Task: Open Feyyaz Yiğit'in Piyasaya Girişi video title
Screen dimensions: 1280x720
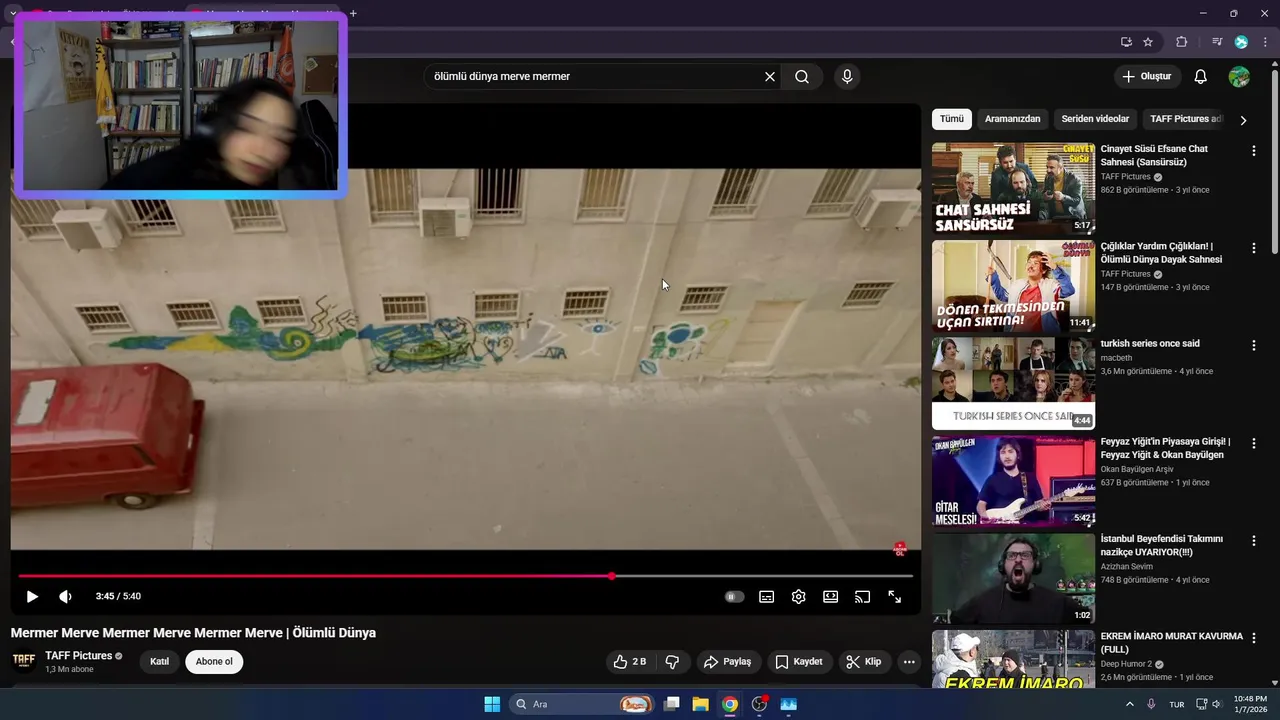Action: pos(1166,448)
